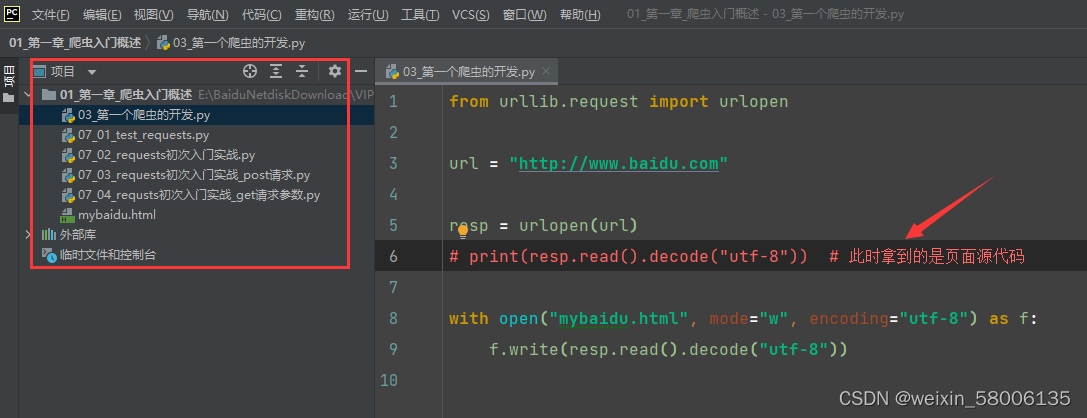Click the string "mybaidu.html" on line 8
Viewport: 1087px width, 418px height.
tap(618, 318)
